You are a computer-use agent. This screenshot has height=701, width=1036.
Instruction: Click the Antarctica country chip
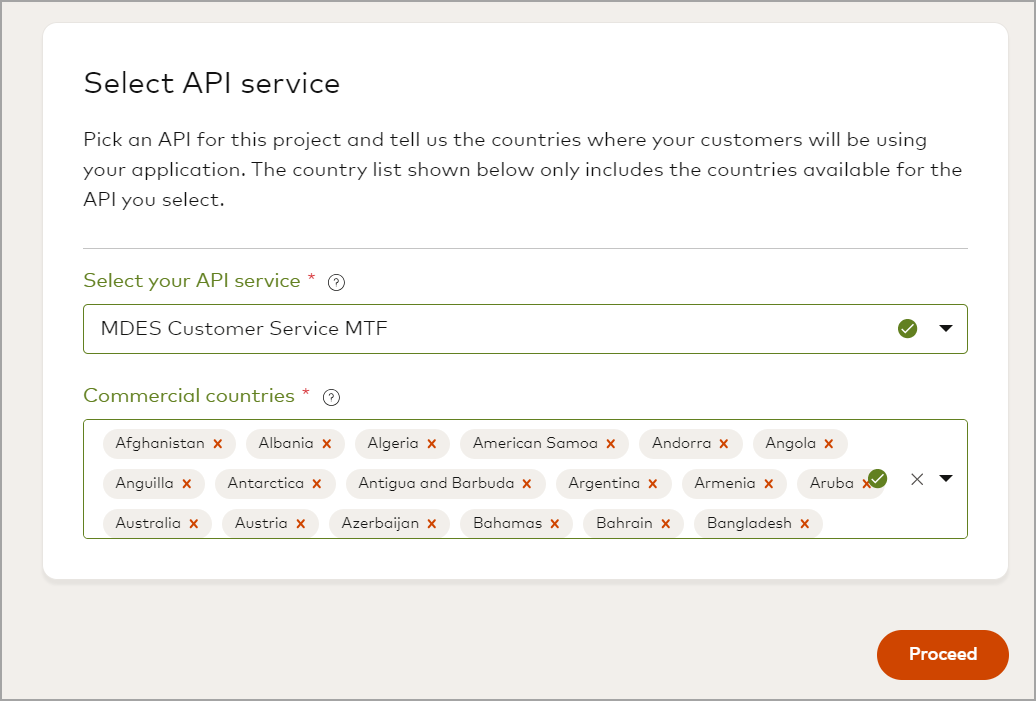click(265, 484)
